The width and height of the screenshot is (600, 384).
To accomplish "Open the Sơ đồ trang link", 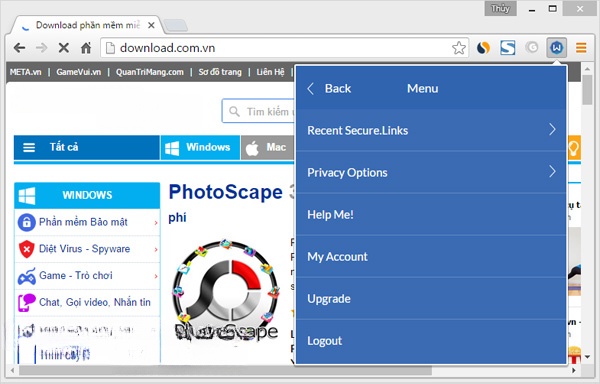I will (220, 72).
